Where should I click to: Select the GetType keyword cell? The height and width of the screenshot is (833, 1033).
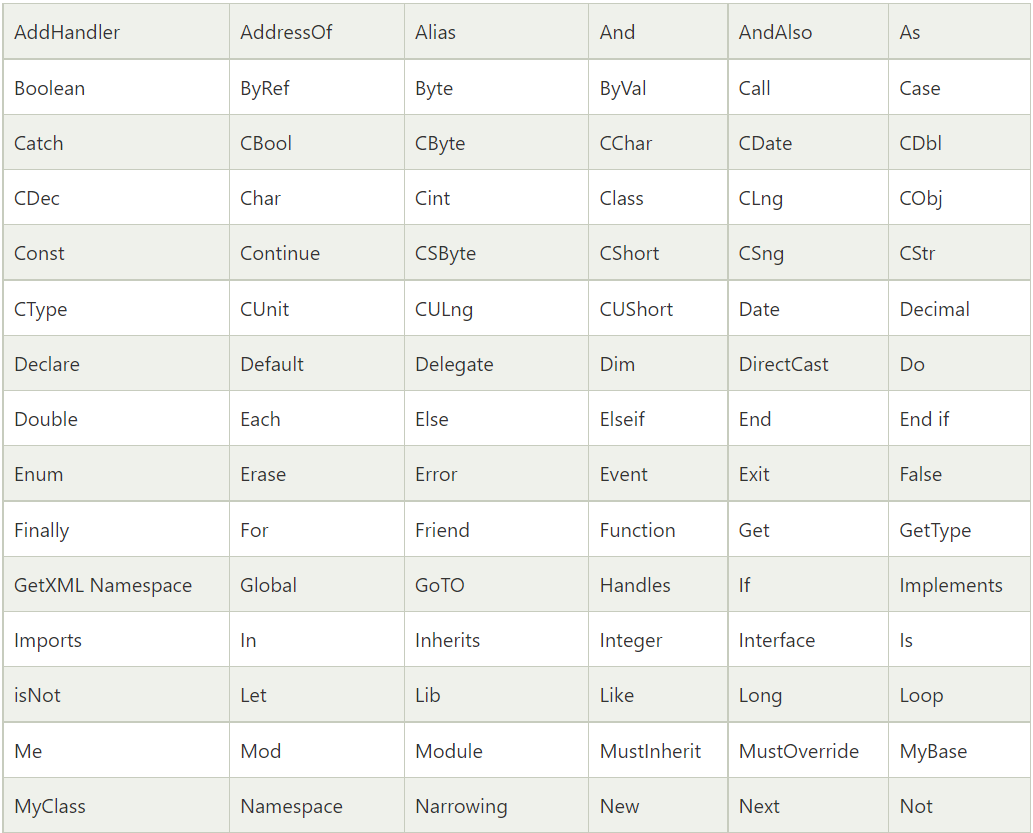pyautogui.click(x=935, y=530)
